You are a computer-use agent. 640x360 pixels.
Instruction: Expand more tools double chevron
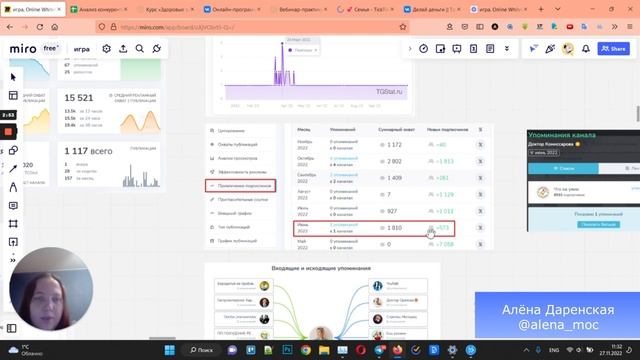(13, 260)
